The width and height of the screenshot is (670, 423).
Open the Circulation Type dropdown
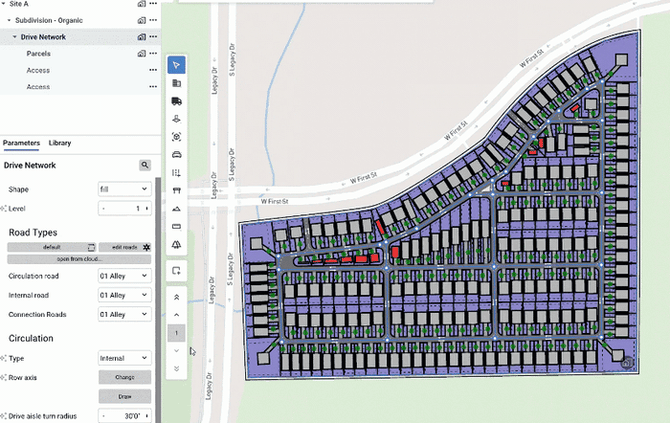tap(124, 358)
